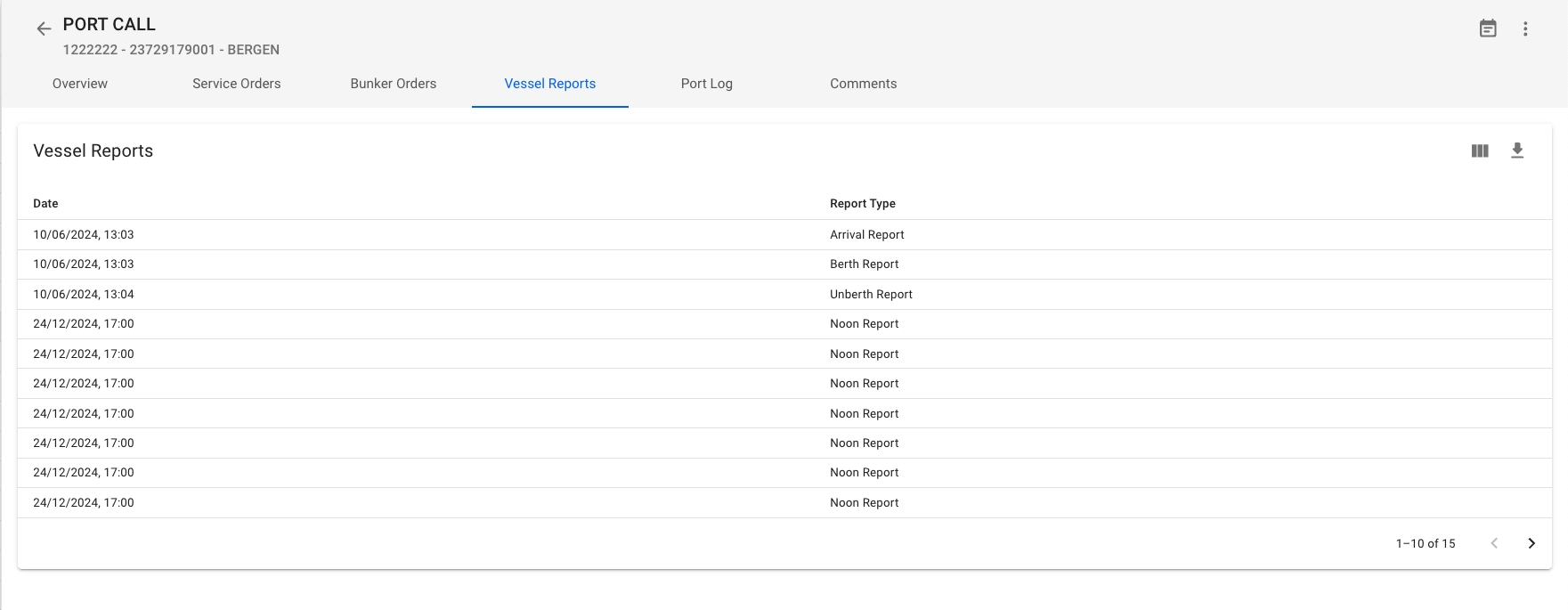
Task: Select the Bunker Orders tab
Action: (394, 84)
